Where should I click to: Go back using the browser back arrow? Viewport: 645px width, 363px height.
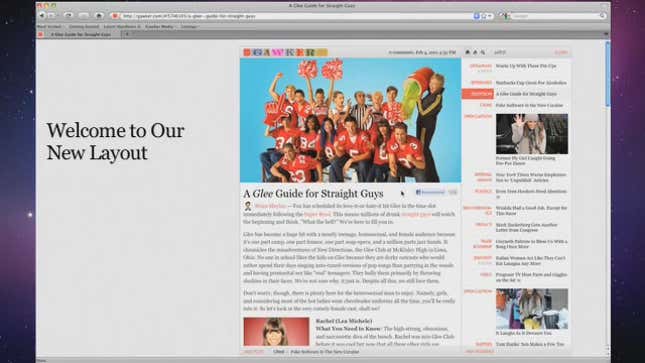42,16
